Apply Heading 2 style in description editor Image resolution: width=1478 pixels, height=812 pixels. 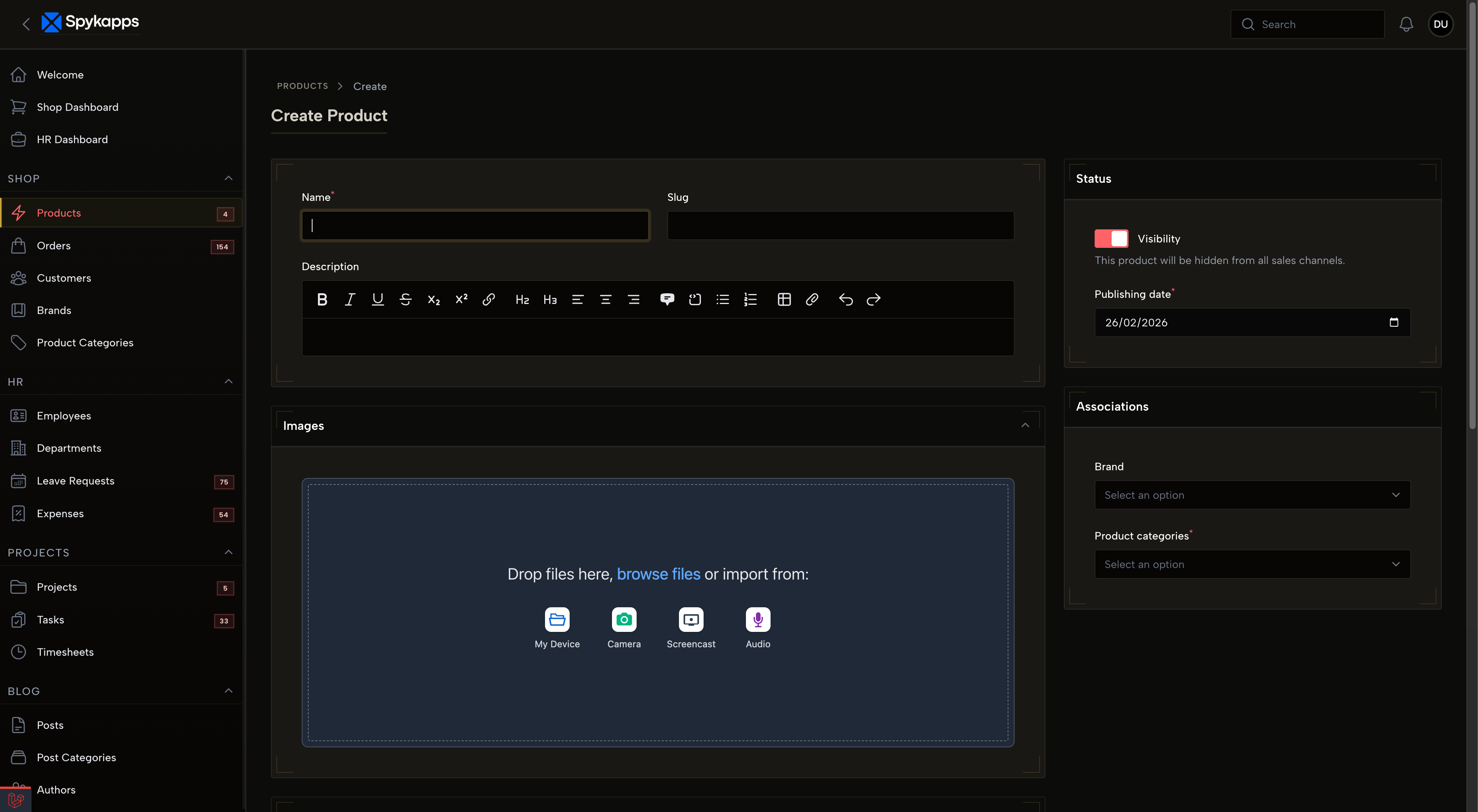[x=522, y=299]
